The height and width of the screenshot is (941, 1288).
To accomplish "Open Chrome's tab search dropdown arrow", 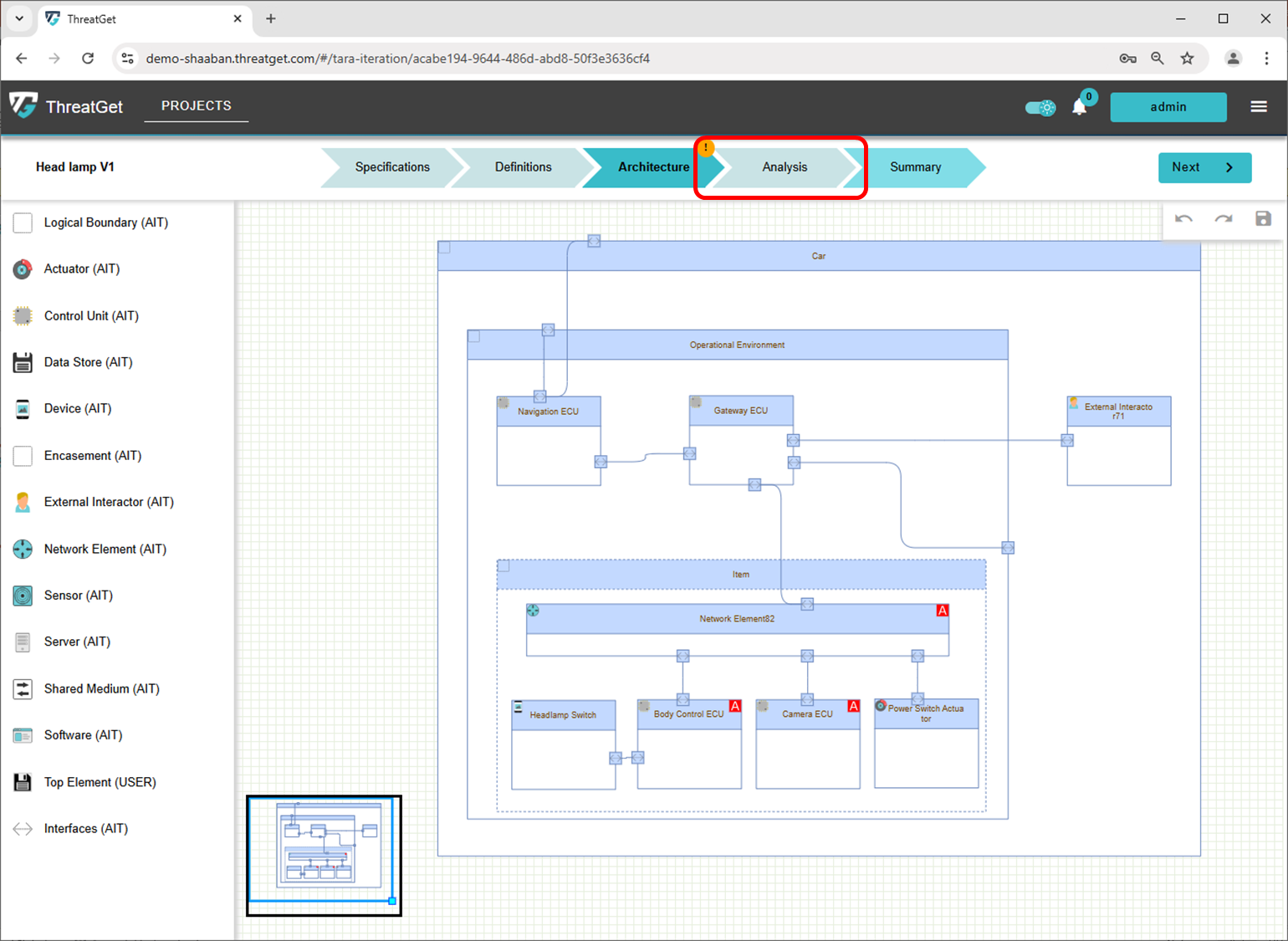I will coord(19,18).
